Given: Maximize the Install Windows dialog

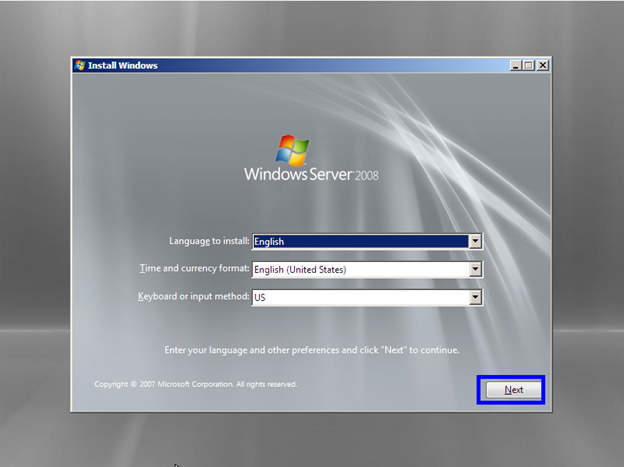Looking at the screenshot, I should (528, 65).
